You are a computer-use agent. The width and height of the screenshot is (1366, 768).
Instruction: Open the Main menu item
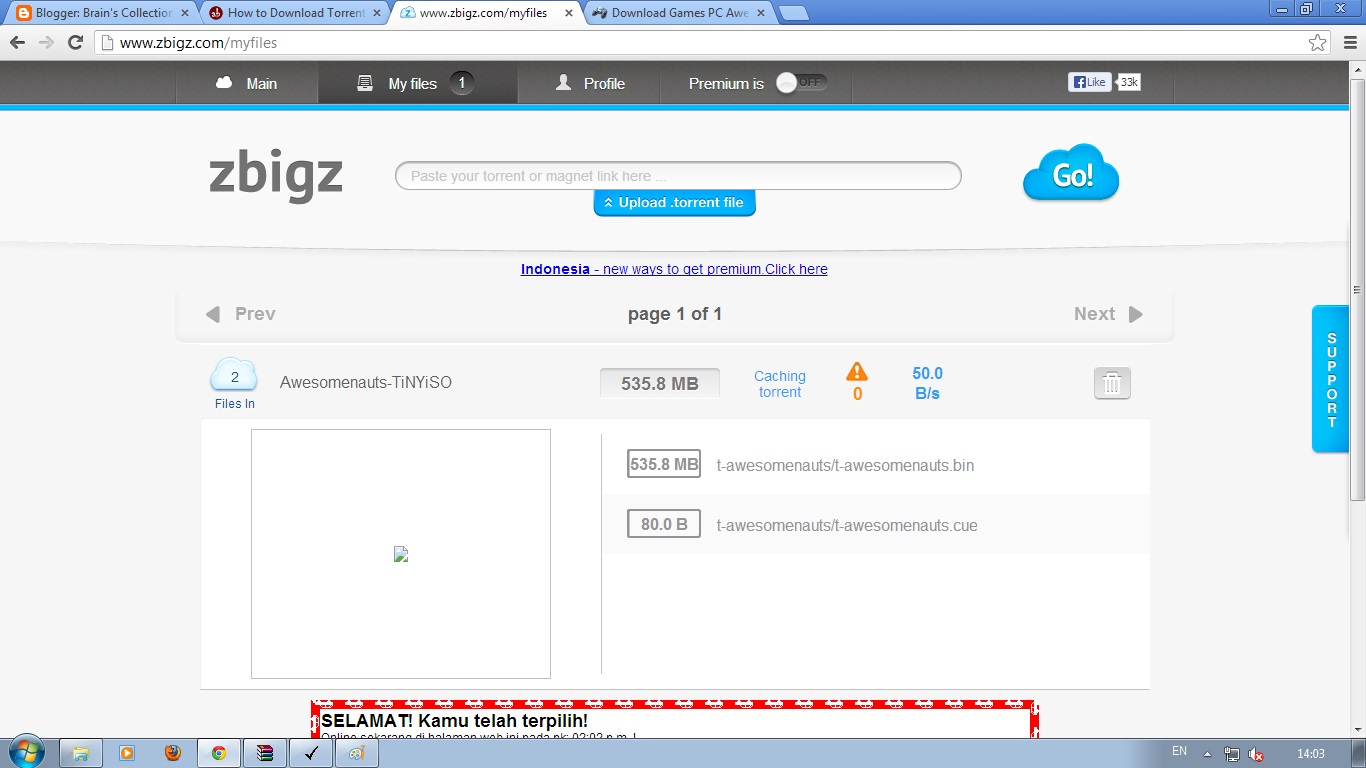point(247,83)
